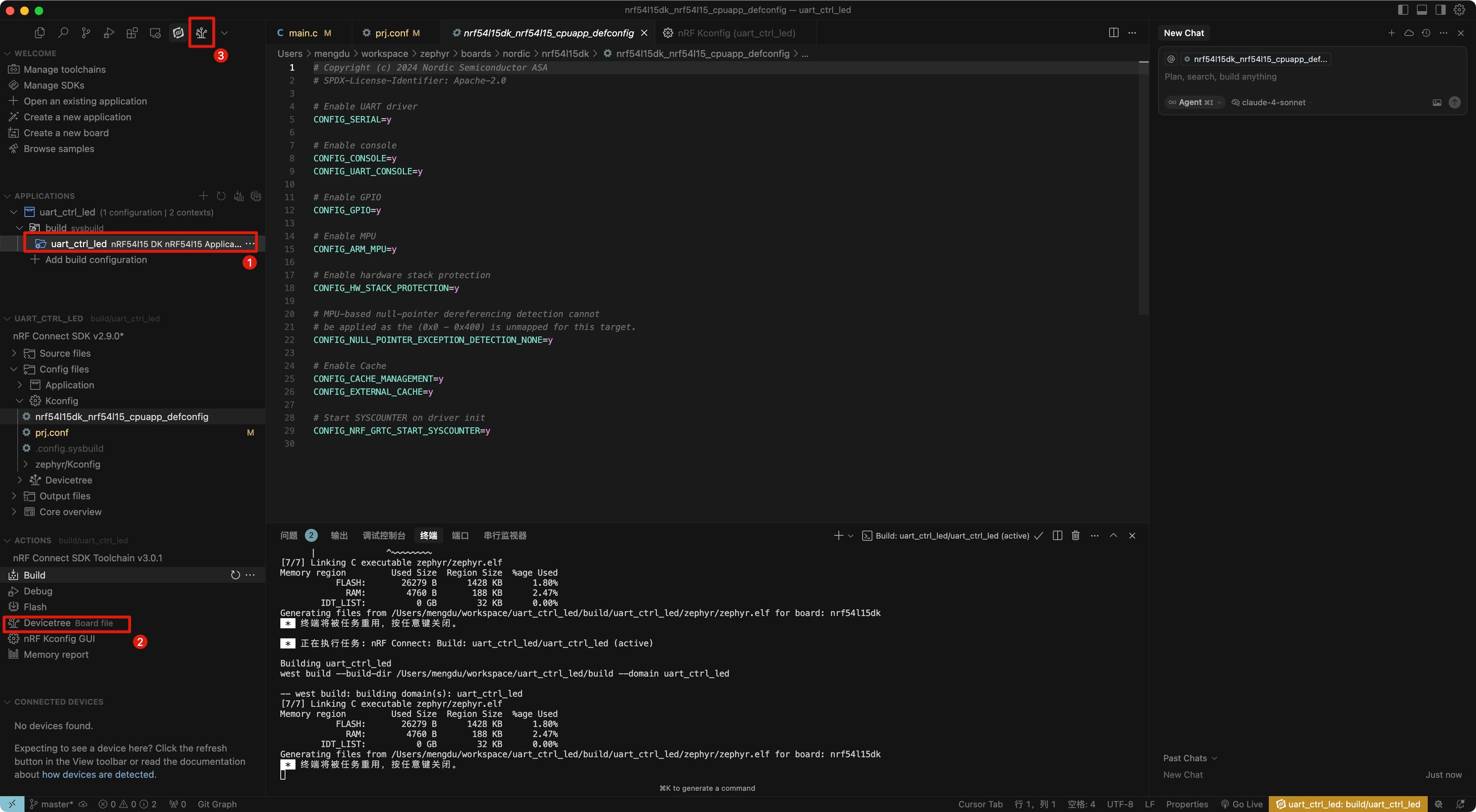Rebuild using pristine build icon next to Build
The width and height of the screenshot is (1476, 812).
click(x=235, y=575)
